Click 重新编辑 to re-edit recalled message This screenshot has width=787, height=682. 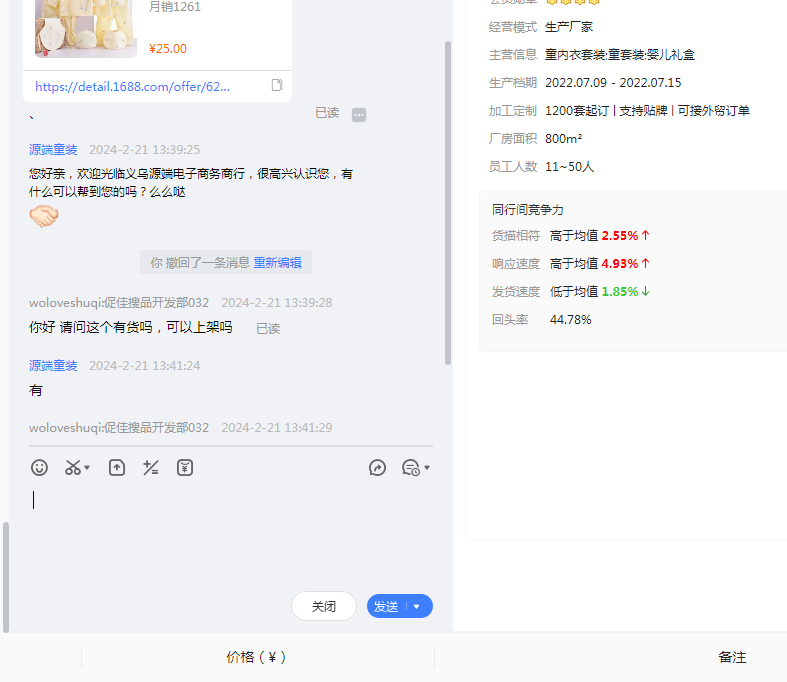click(x=277, y=262)
